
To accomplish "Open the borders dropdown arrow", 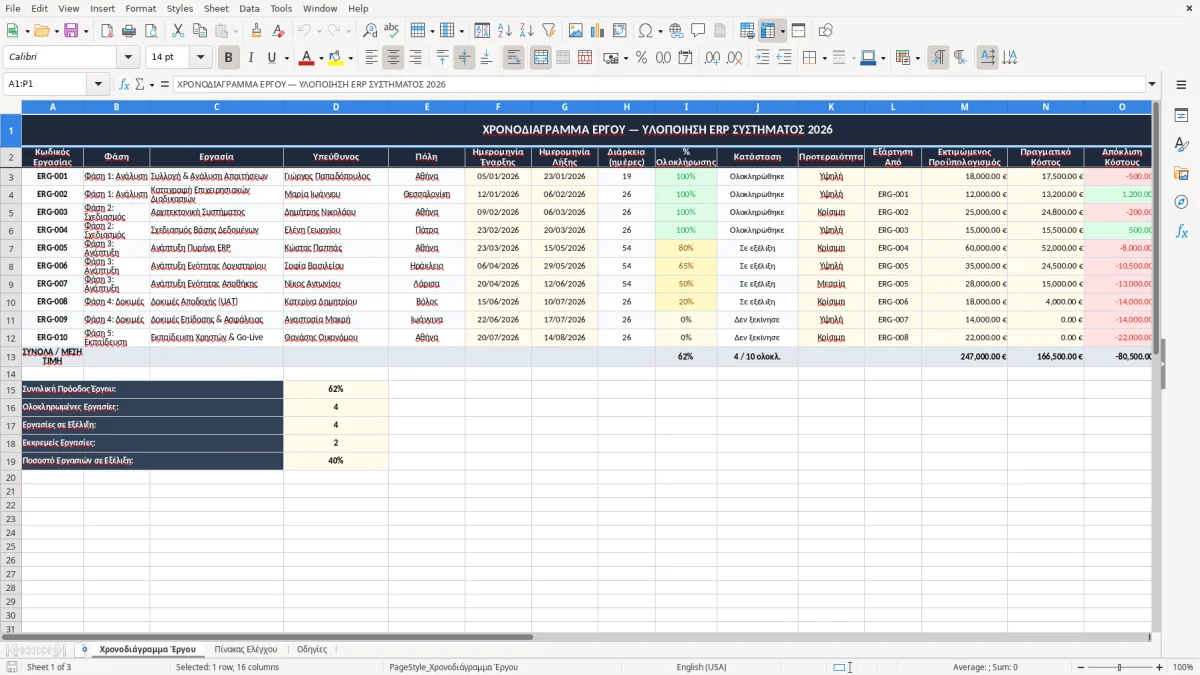I will point(823,58).
